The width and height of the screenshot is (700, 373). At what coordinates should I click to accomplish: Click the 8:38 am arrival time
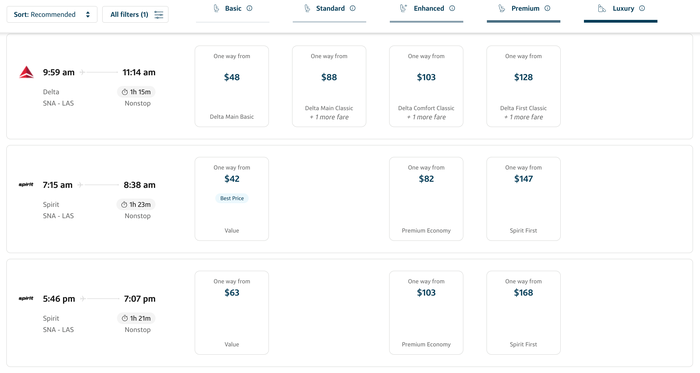coord(139,185)
